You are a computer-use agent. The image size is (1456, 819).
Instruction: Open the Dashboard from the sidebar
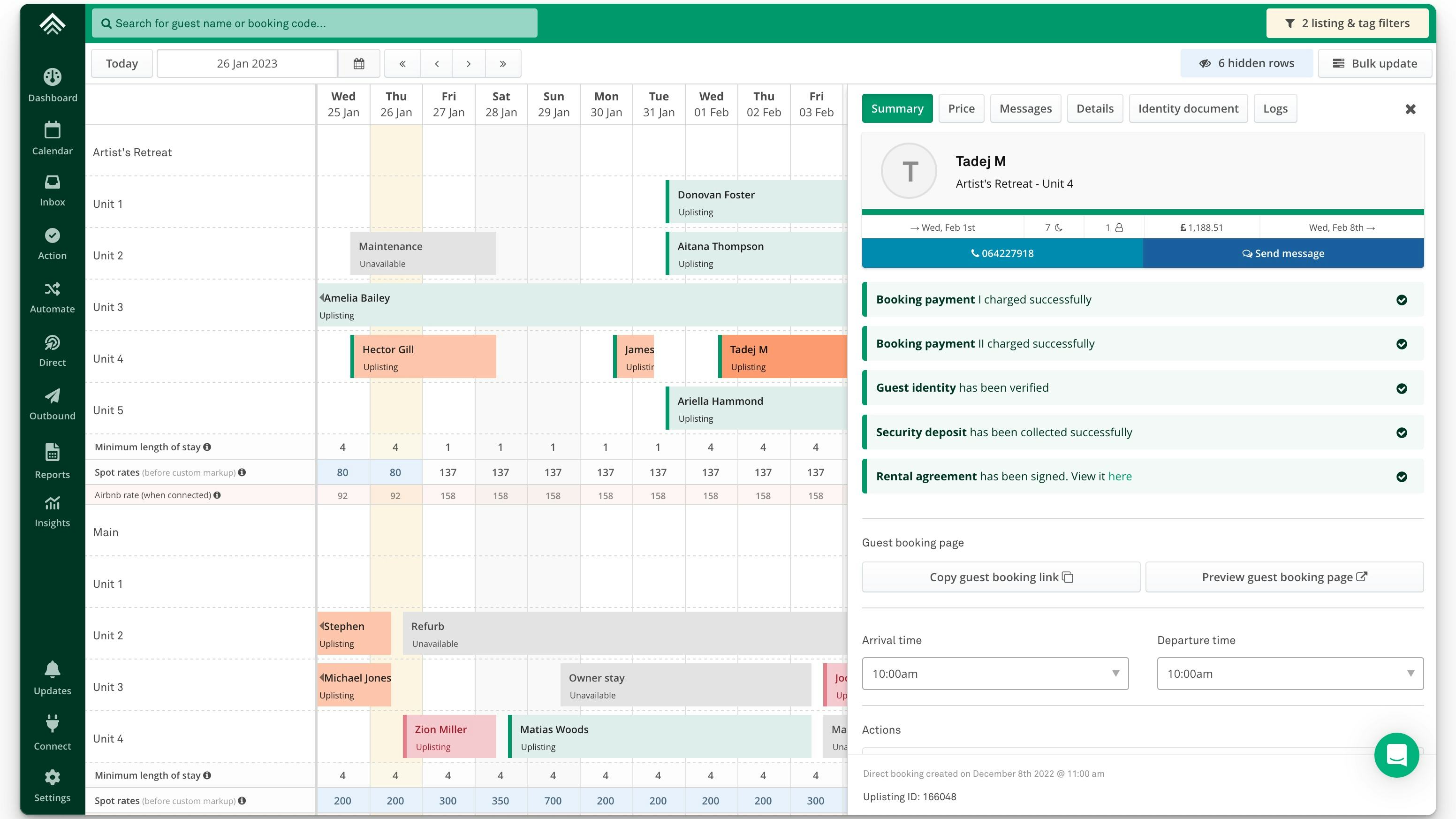[x=52, y=85]
